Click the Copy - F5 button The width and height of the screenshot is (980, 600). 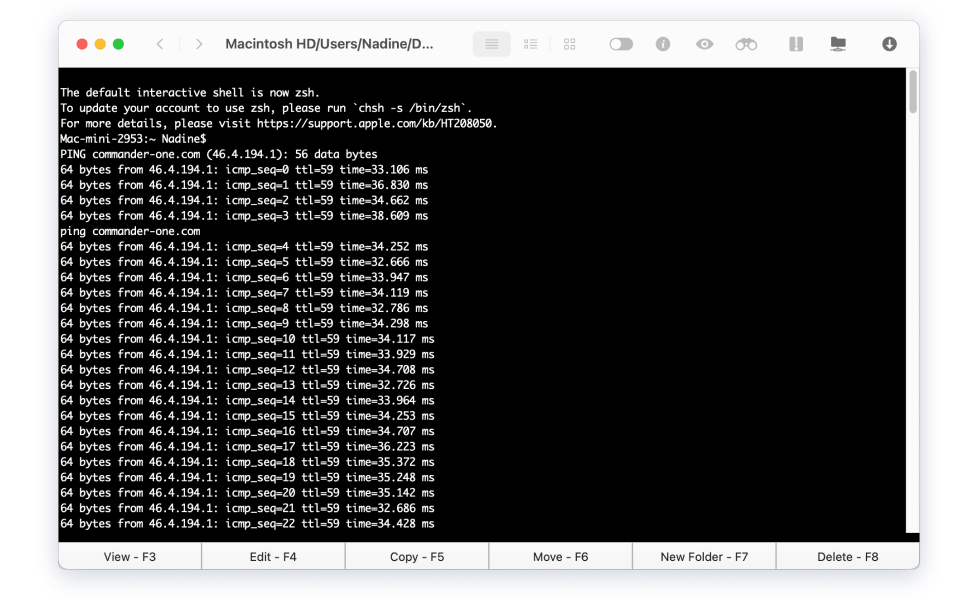417,557
